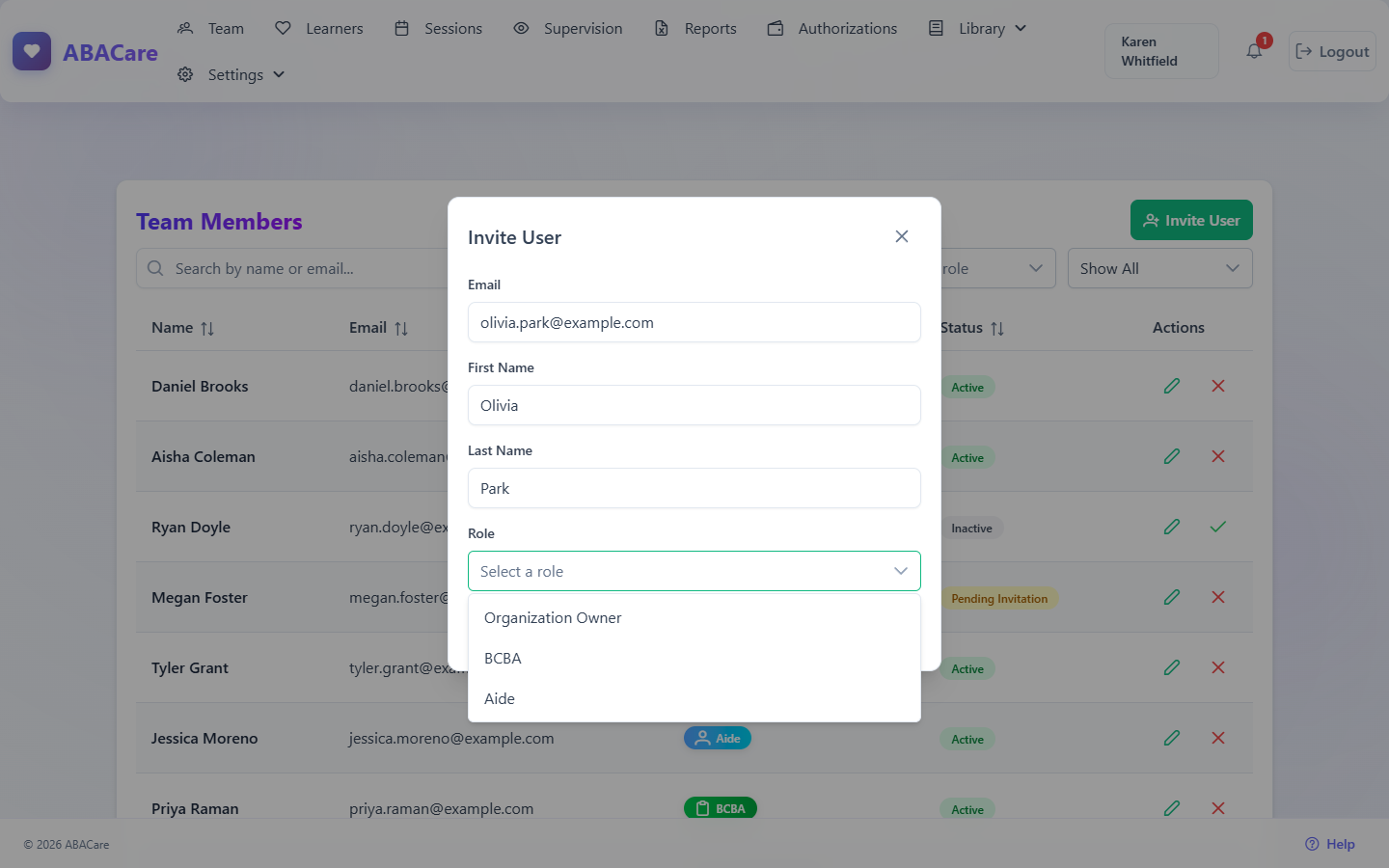The image size is (1389, 868).
Task: Sort by Email column arrows
Action: point(401,329)
